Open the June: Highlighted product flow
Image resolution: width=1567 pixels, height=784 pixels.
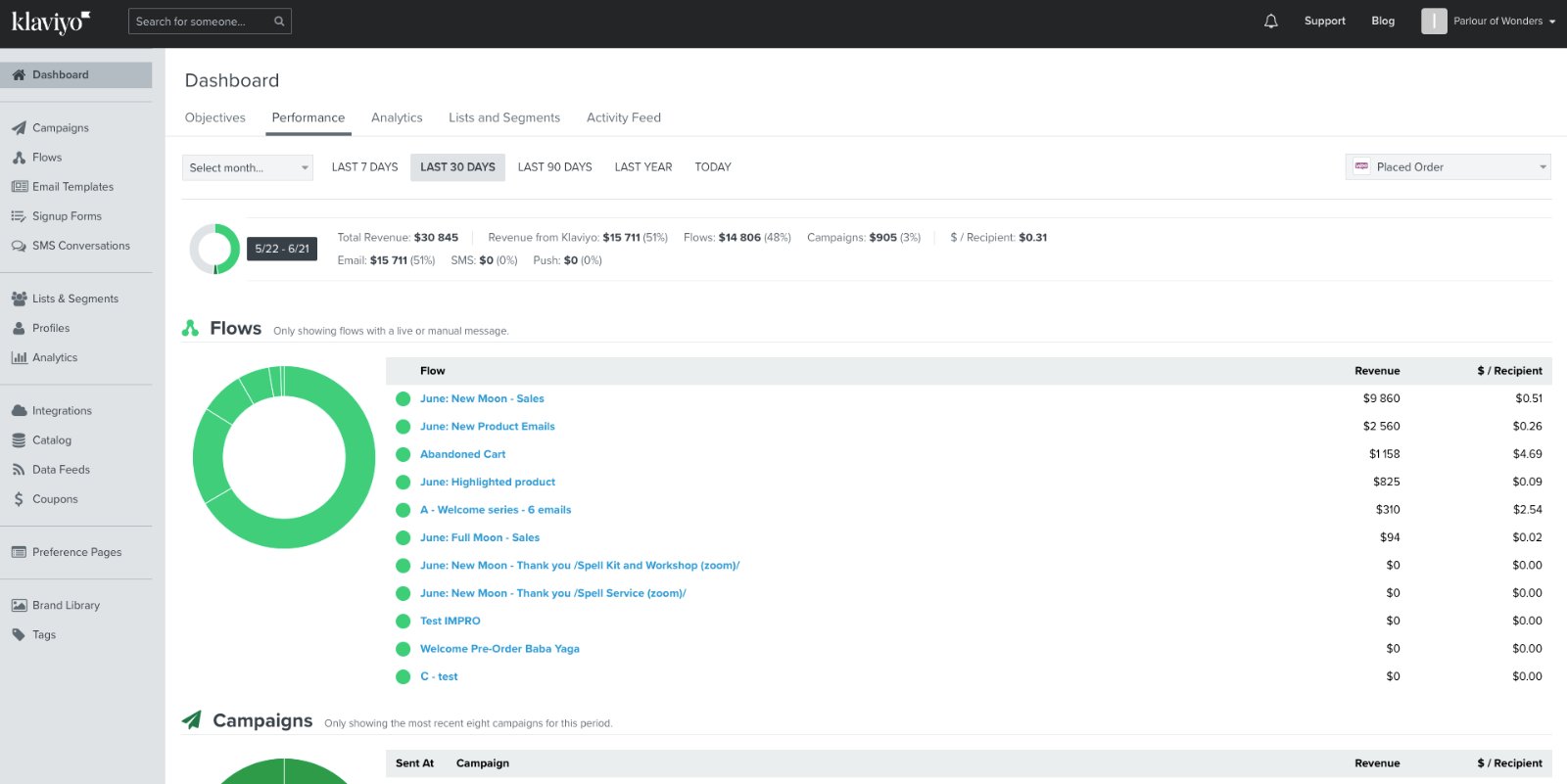(x=488, y=483)
